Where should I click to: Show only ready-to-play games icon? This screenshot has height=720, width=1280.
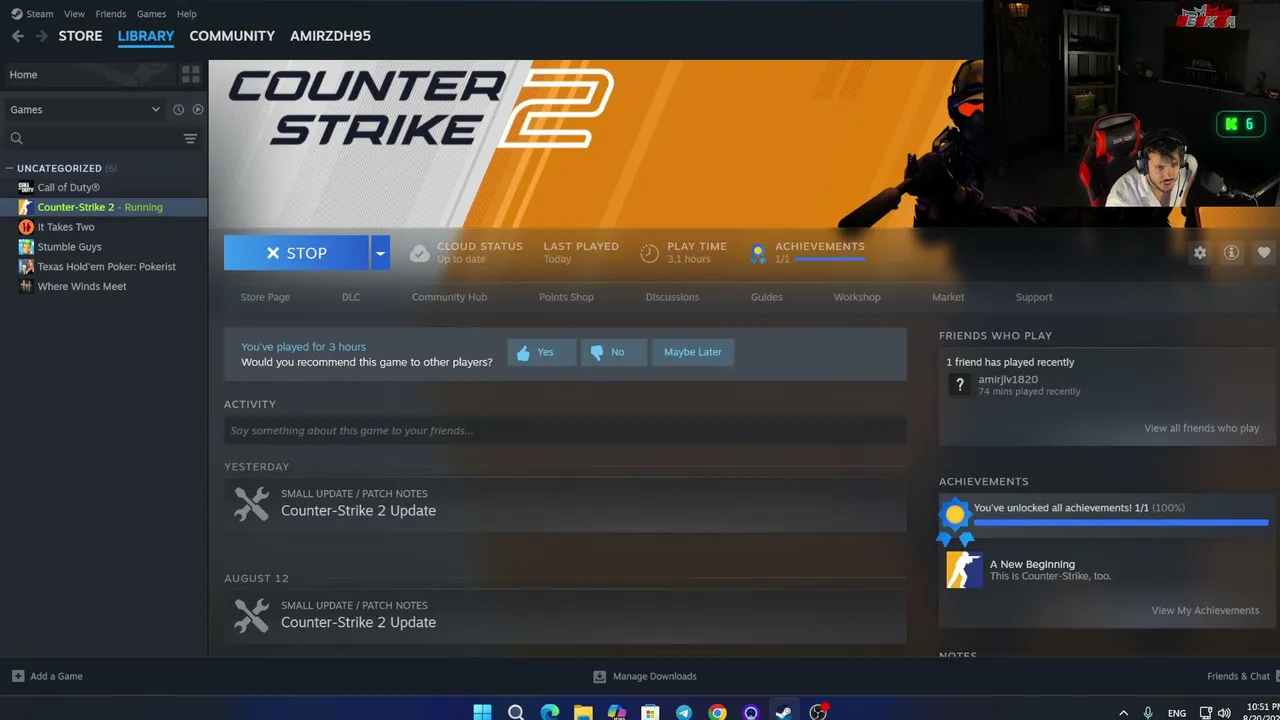point(197,110)
